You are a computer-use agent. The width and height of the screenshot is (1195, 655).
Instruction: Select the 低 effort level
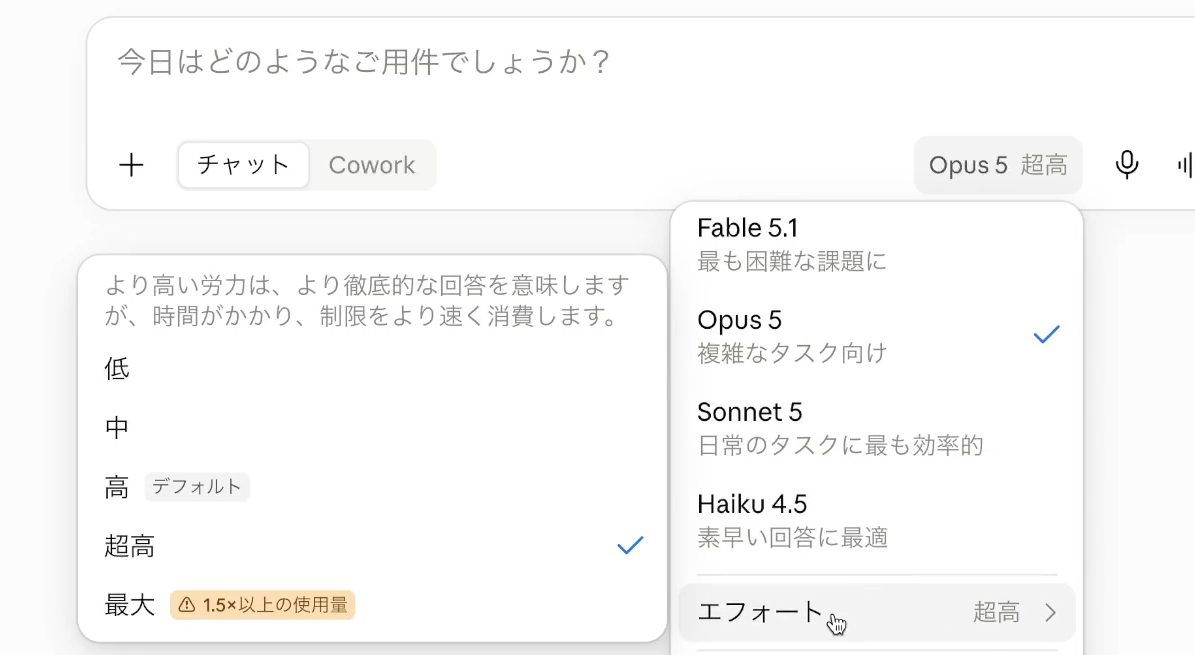tap(373, 369)
